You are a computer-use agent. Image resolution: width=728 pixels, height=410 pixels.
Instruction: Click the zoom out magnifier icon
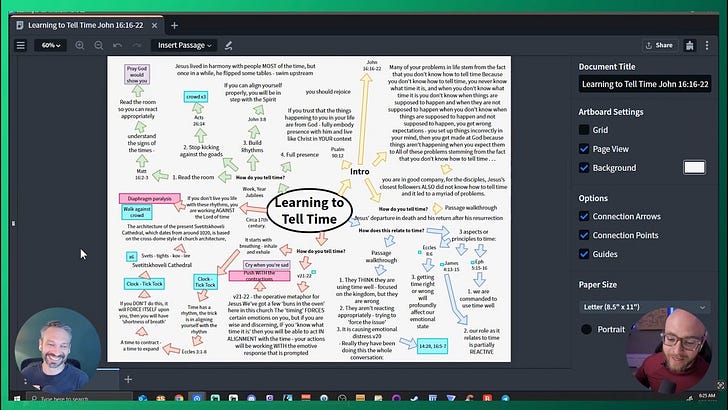pos(99,46)
